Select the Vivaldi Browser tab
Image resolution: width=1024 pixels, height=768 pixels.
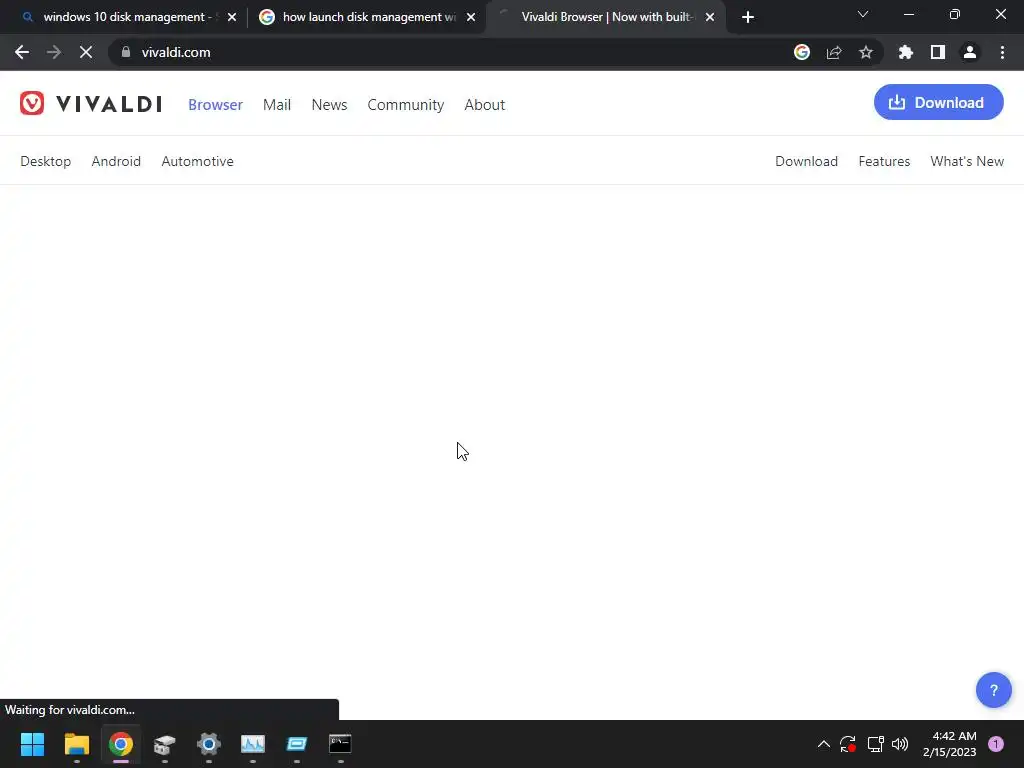click(607, 17)
